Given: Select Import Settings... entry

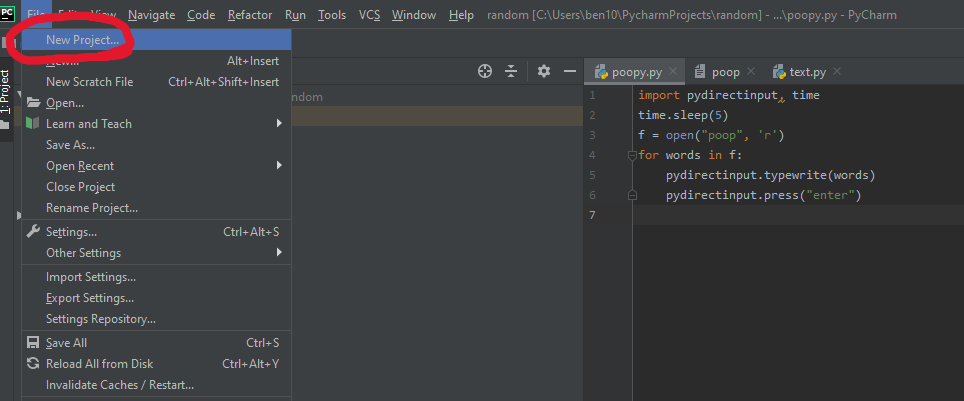Looking at the screenshot, I should 157,277.
